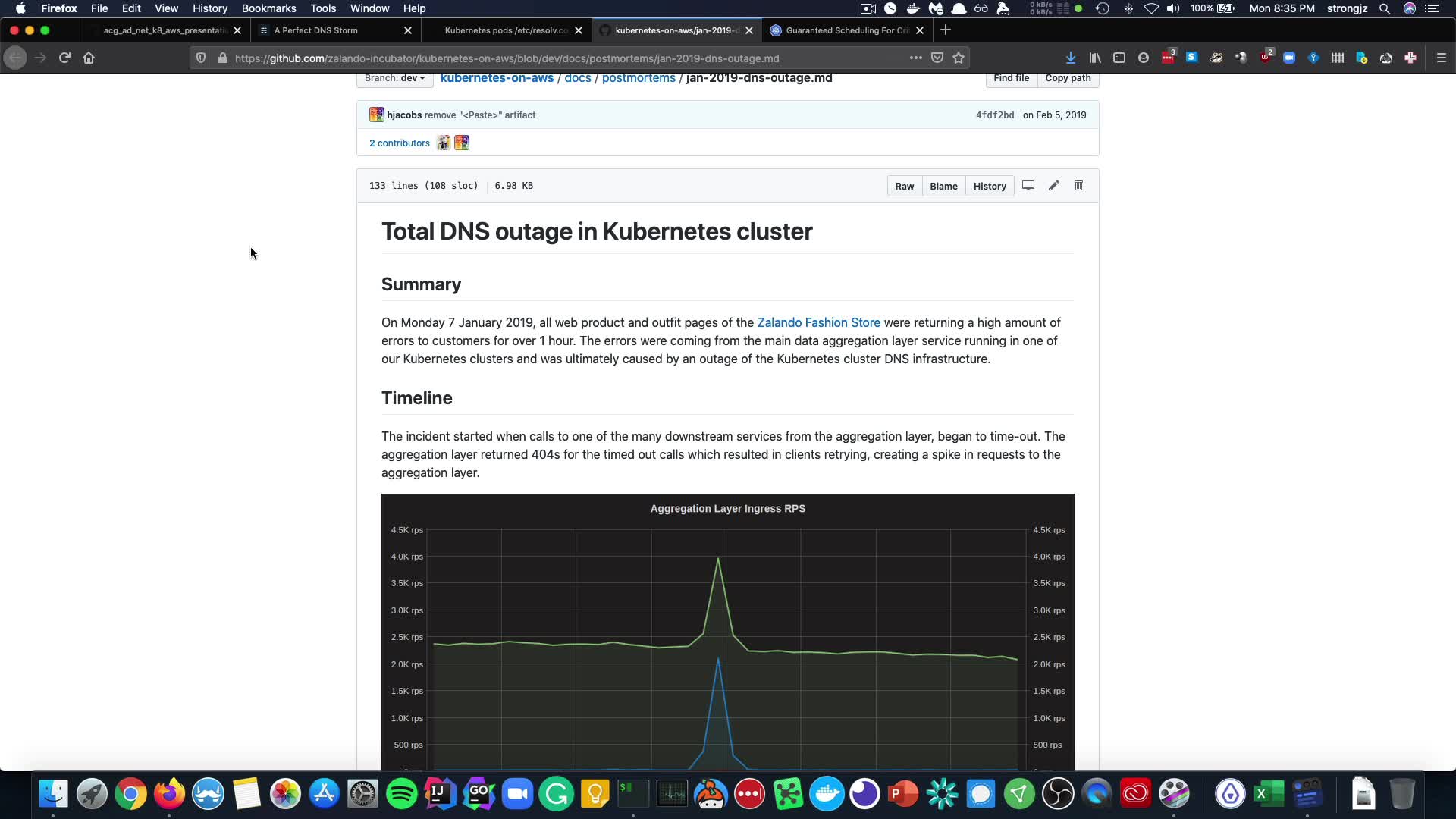Image resolution: width=1456 pixels, height=819 pixels.
Task: Reload the current page
Action: (64, 58)
